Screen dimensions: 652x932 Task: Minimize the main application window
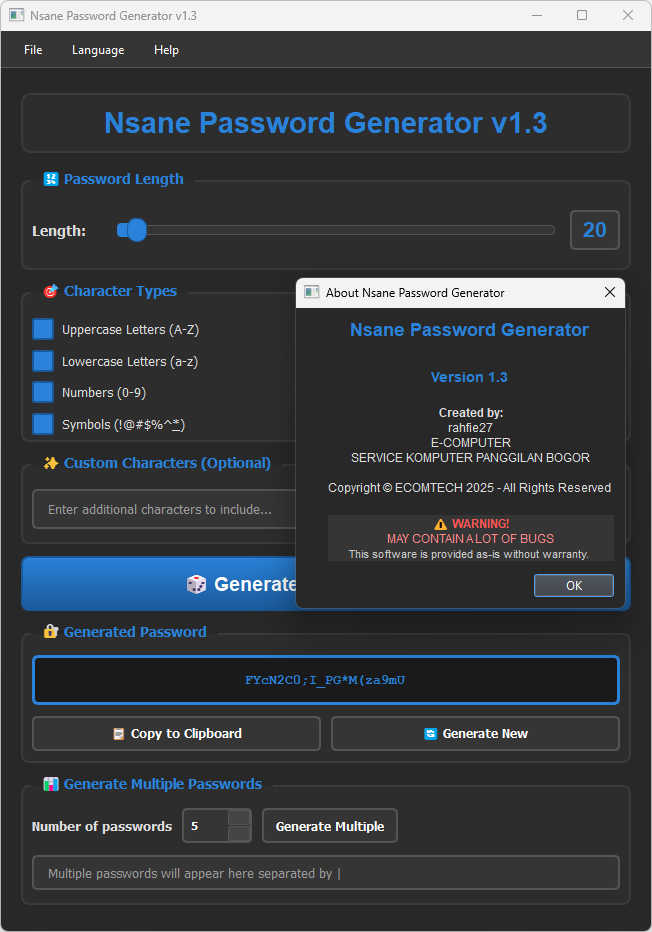click(x=537, y=15)
